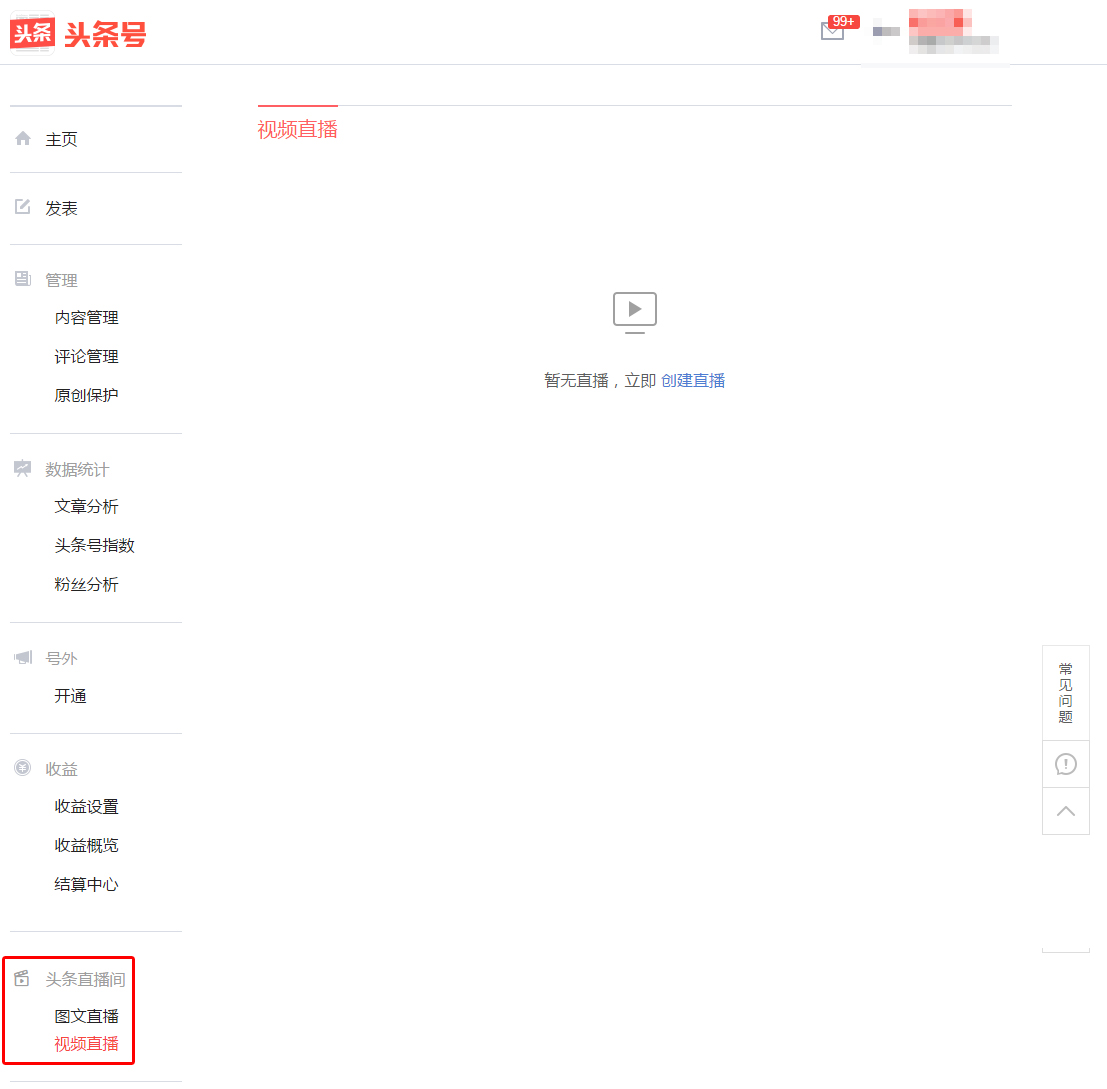Click the back-to-top arrow icon
The image size is (1107, 1089).
(1065, 811)
